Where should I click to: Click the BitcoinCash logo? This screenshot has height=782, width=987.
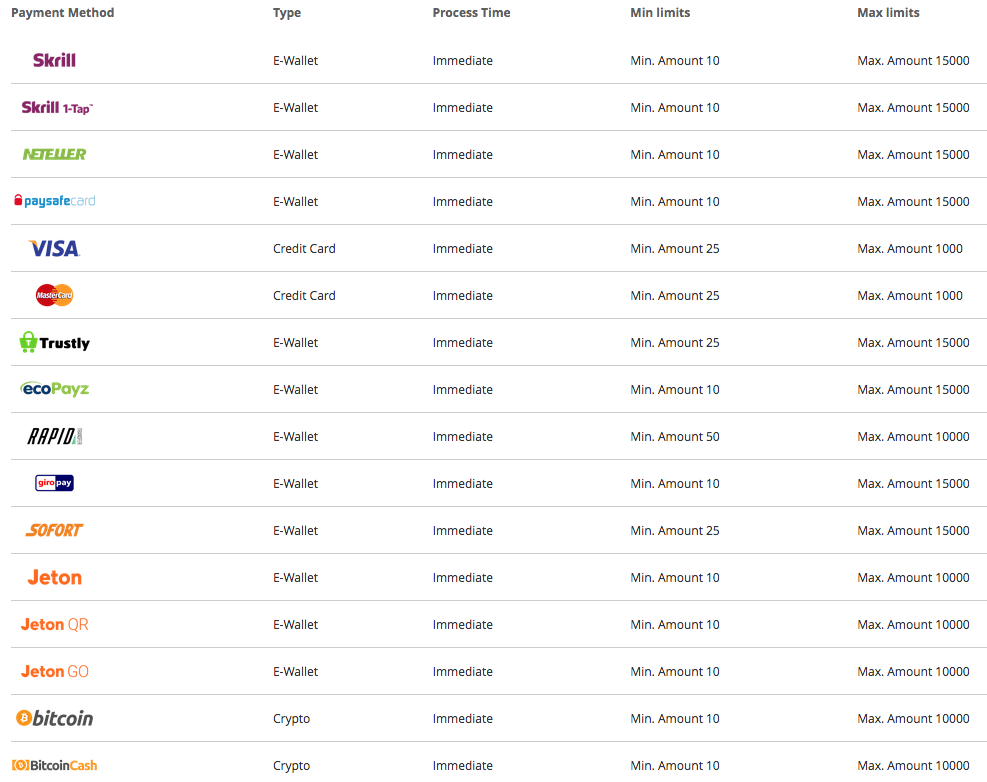click(x=54, y=765)
